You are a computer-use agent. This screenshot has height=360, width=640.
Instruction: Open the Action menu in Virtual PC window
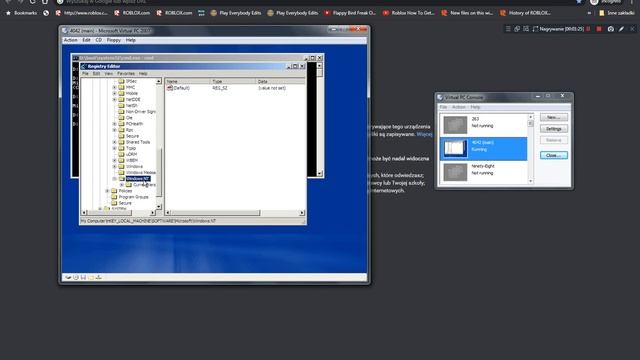pos(70,40)
